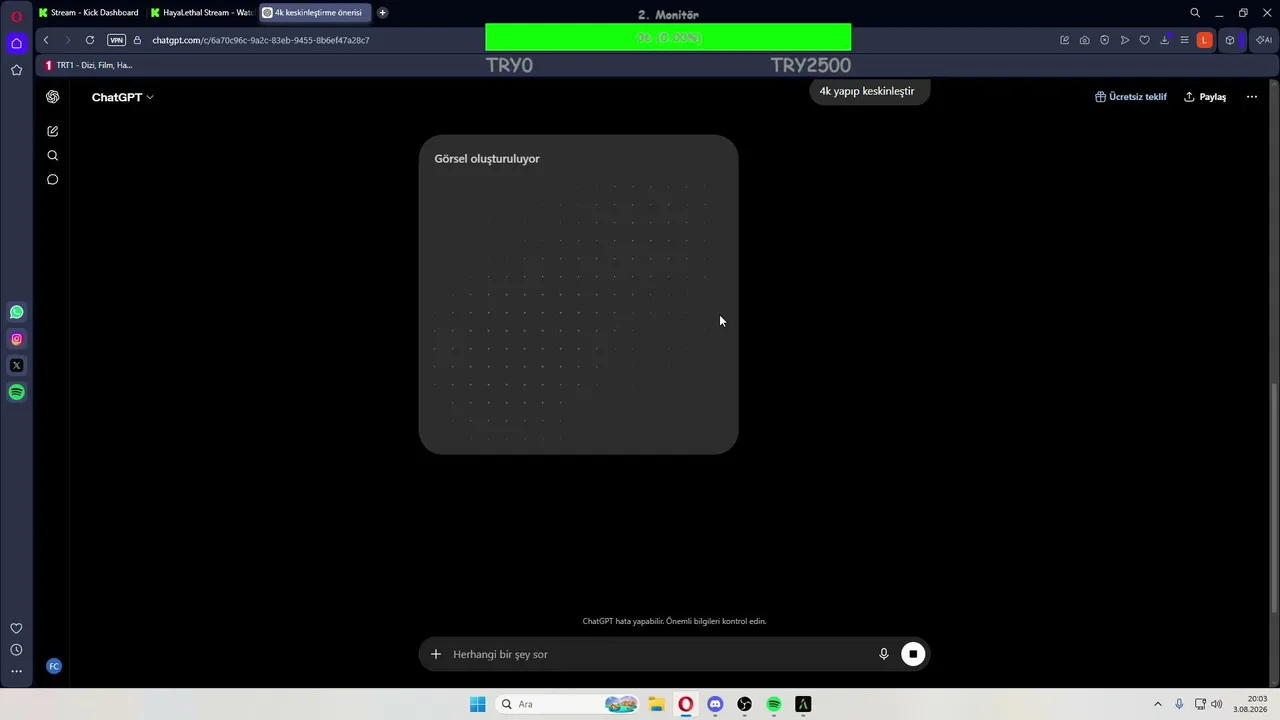Search tabs with top-right magnifier
The image size is (1280, 720).
coord(1195,13)
